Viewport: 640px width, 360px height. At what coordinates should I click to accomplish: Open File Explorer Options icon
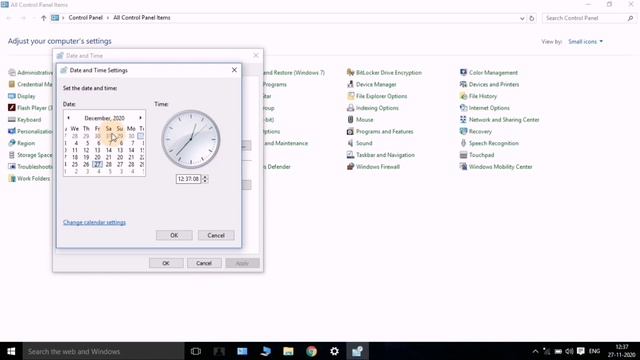point(350,96)
